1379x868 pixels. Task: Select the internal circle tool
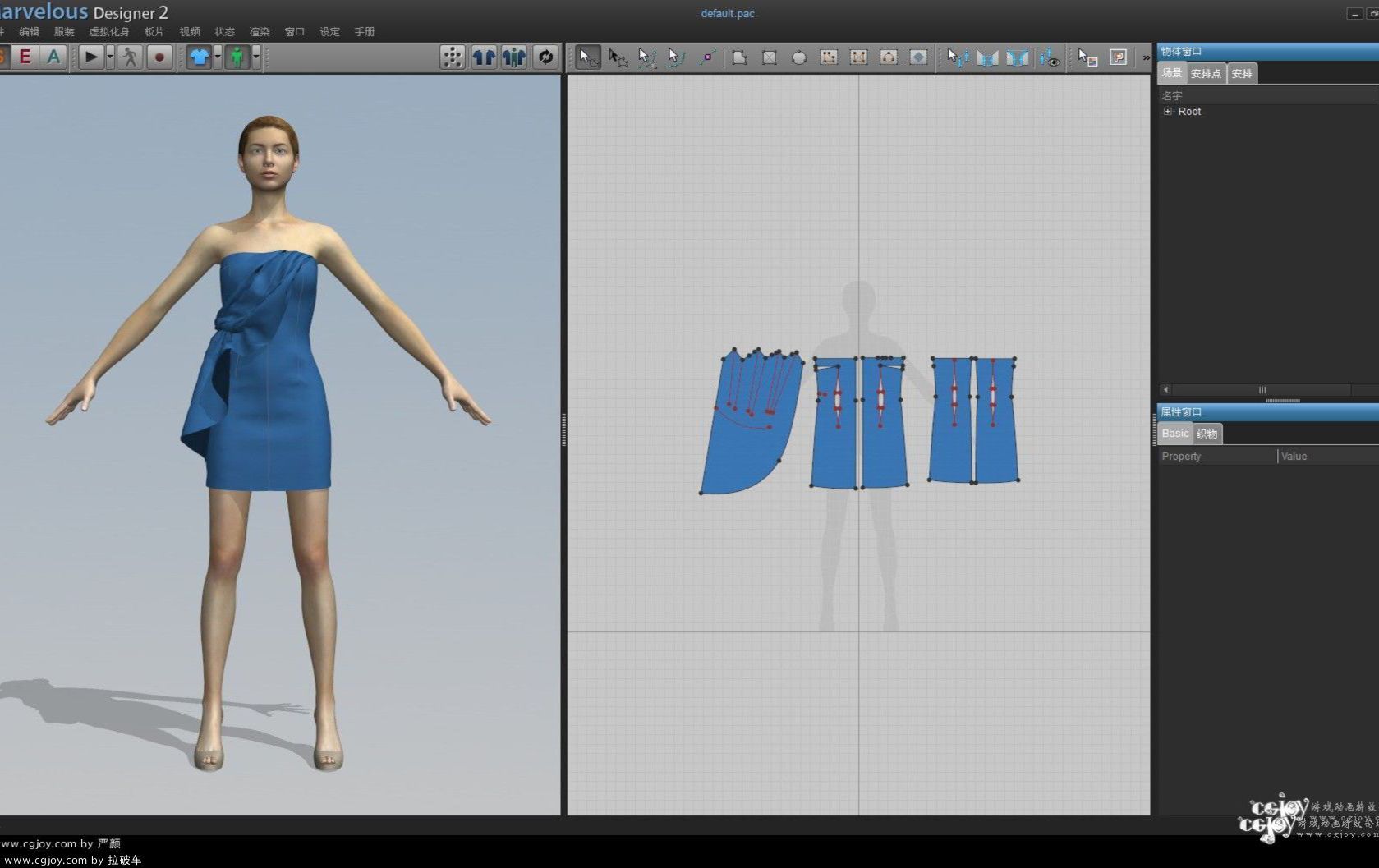[x=889, y=57]
